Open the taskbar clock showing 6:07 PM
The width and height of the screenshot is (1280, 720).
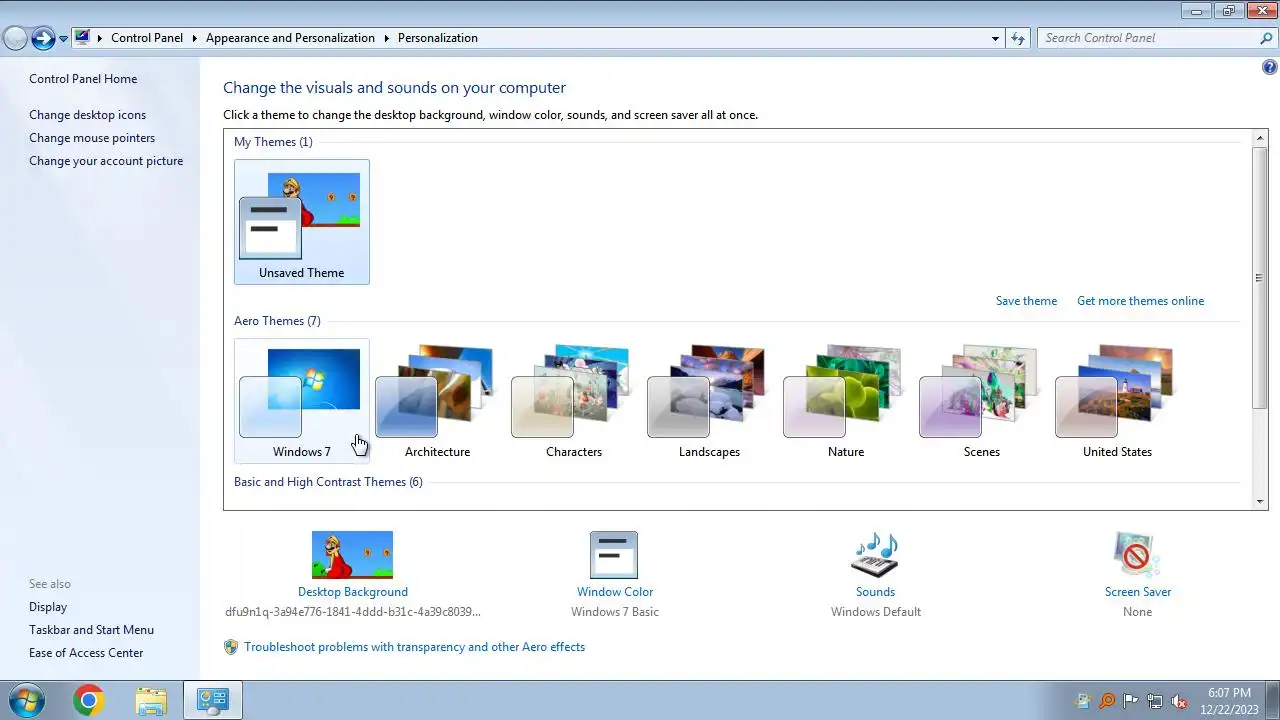click(1229, 701)
